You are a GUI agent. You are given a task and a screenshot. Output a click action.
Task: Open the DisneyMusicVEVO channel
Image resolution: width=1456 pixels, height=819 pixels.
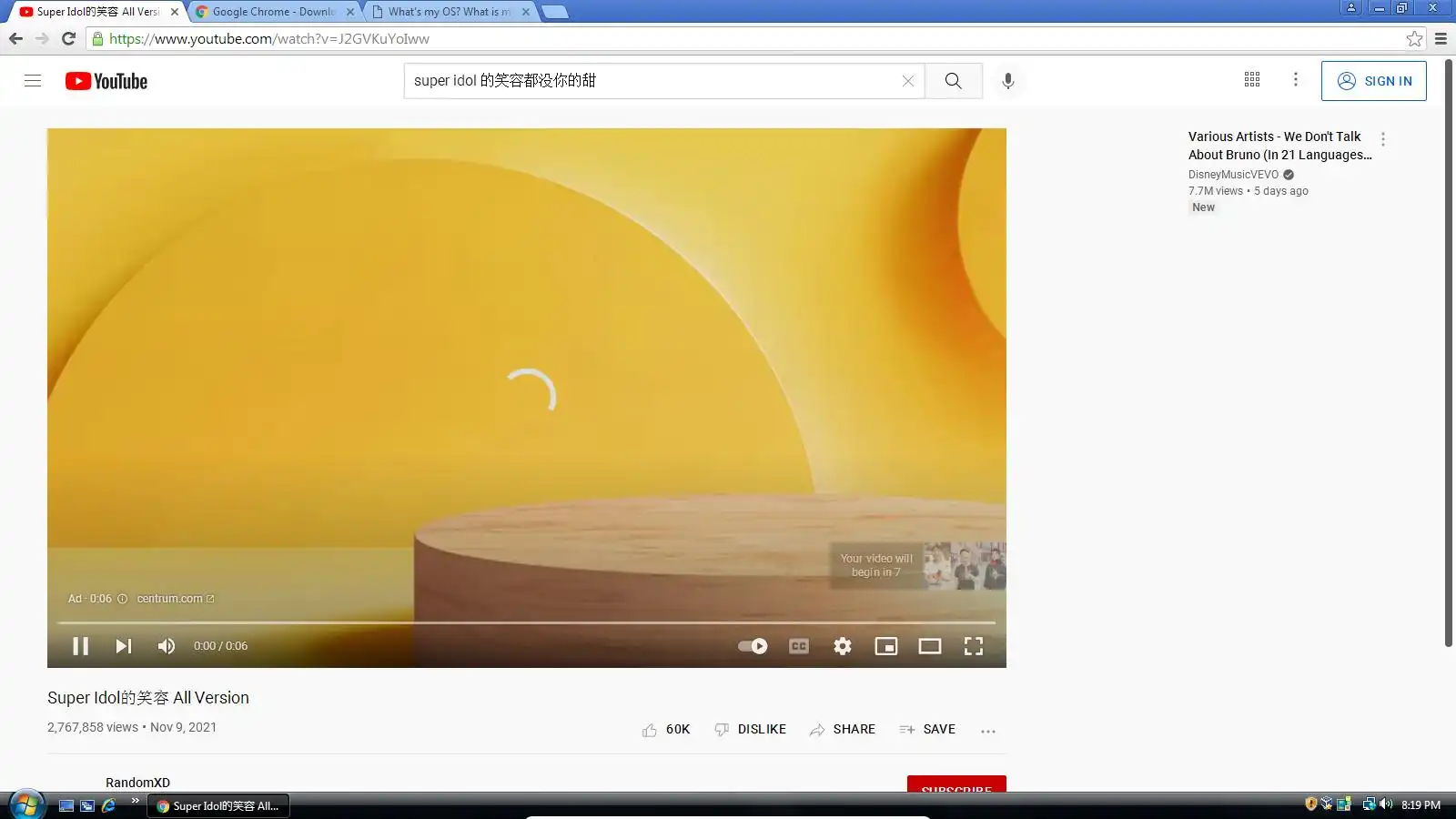[1233, 175]
